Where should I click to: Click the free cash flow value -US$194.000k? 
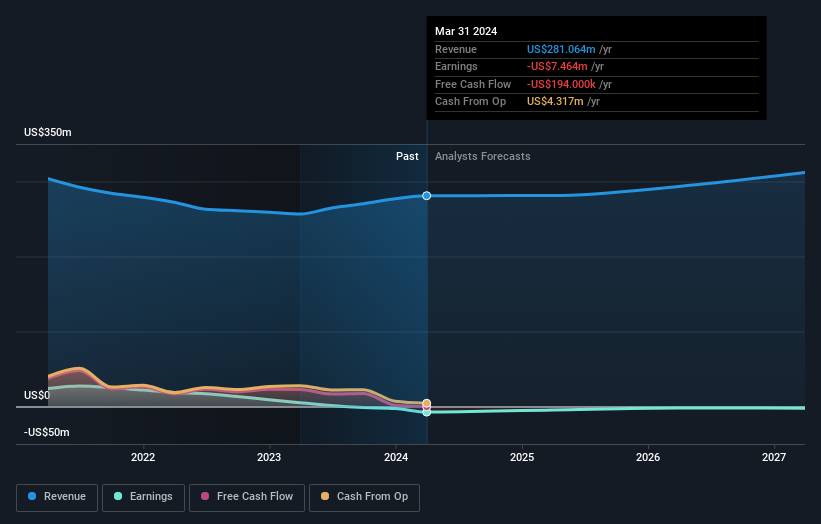tap(561, 84)
